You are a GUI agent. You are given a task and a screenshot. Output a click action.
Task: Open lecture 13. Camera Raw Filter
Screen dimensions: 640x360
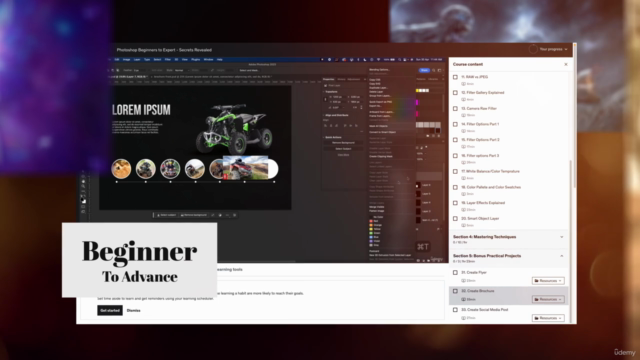(x=479, y=109)
